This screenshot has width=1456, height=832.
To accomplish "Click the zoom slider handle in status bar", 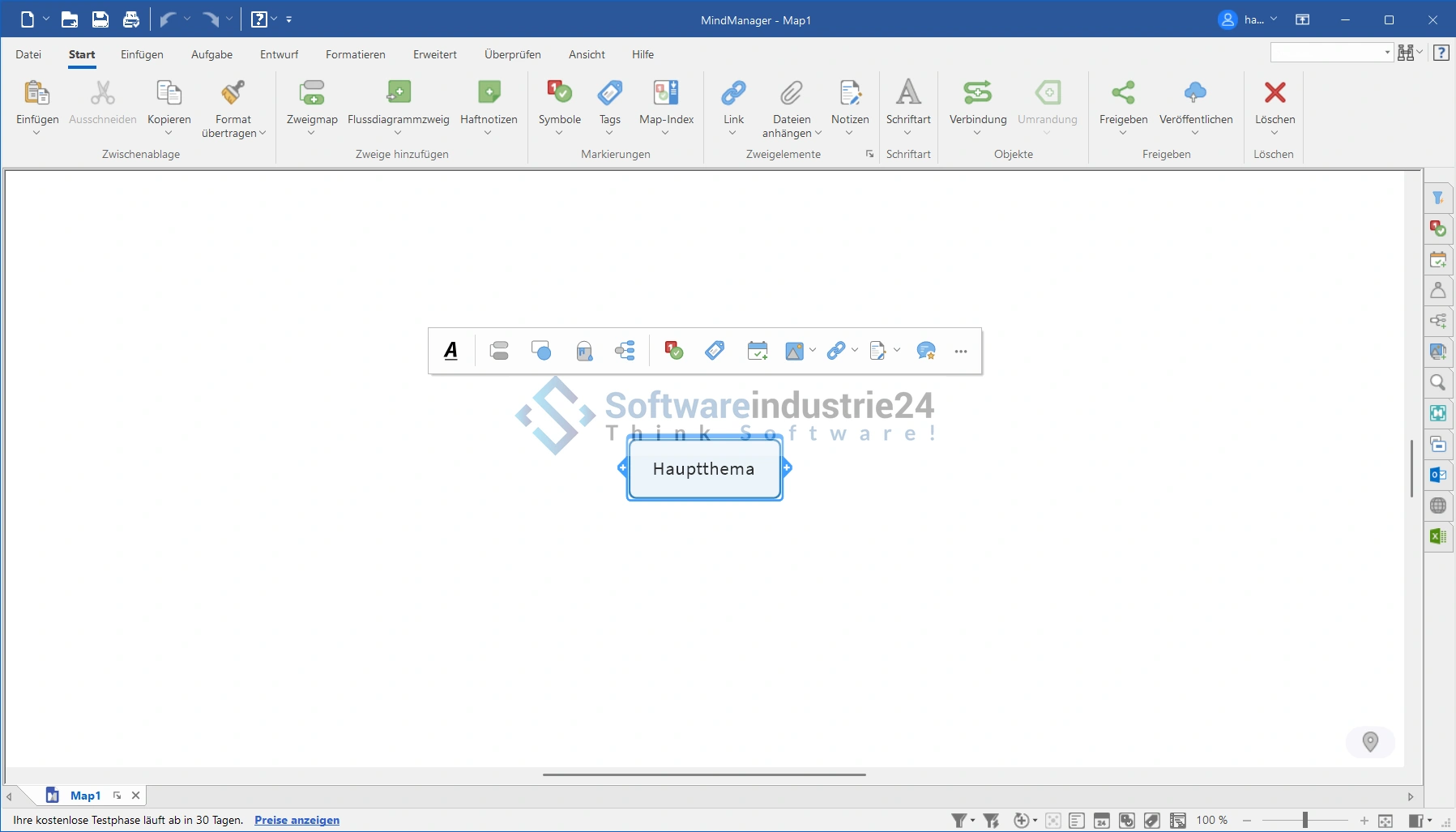I will click(x=1305, y=821).
